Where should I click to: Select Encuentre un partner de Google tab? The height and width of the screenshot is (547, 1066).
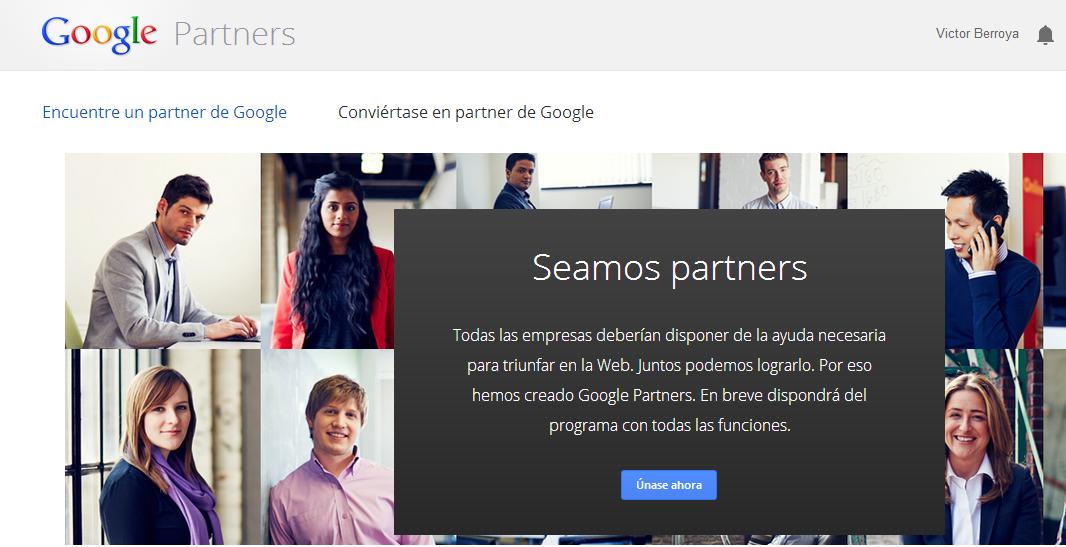[165, 112]
